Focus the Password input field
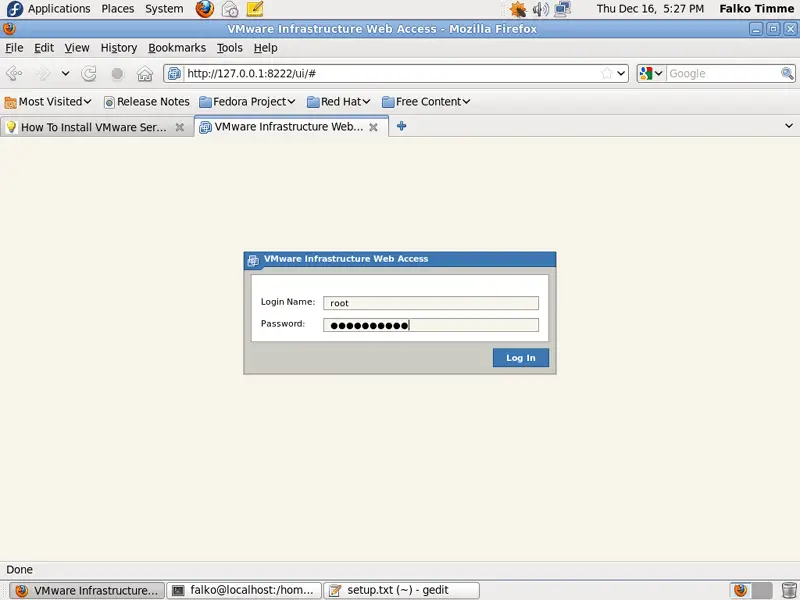 point(430,325)
